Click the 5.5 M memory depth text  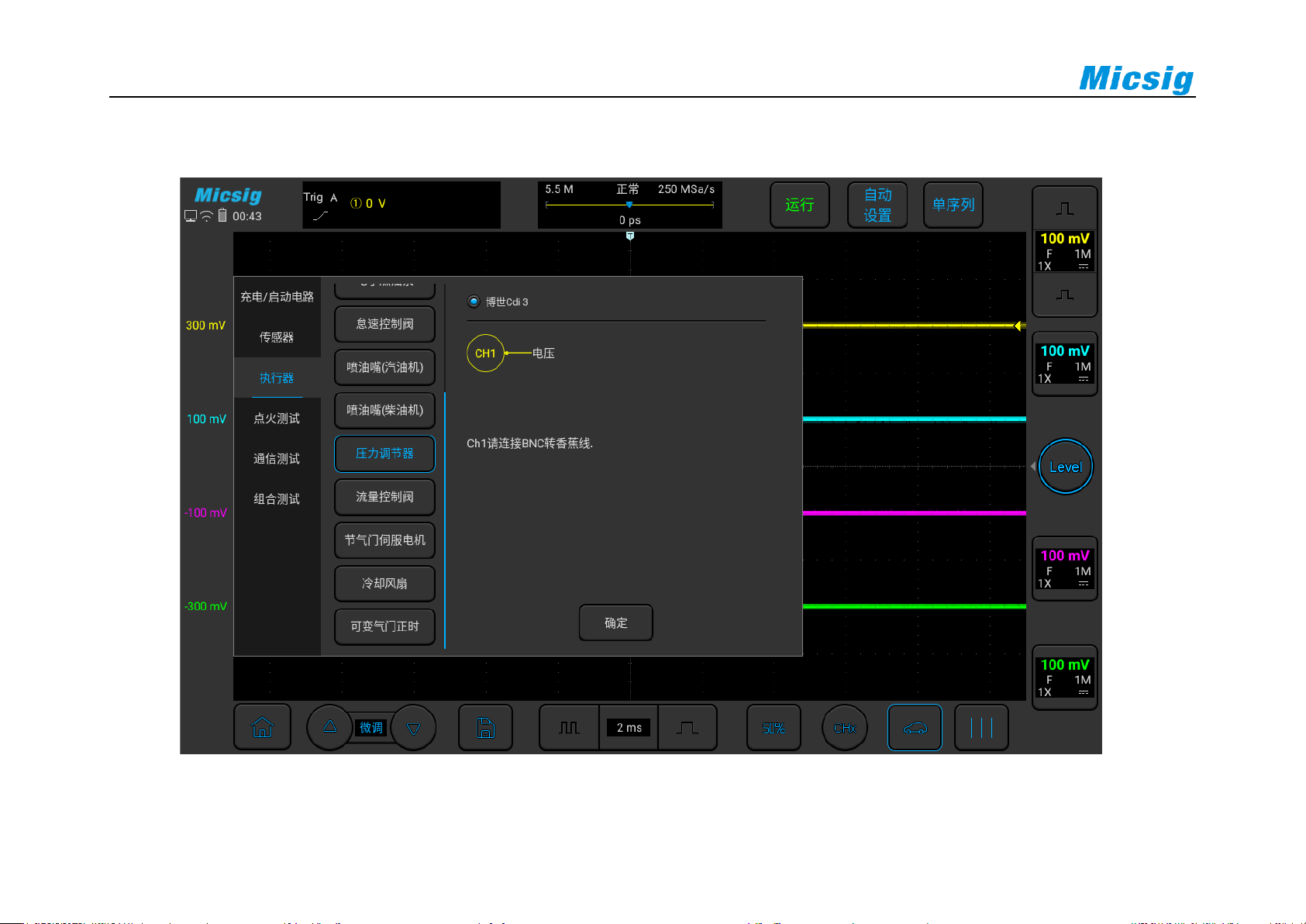[559, 189]
